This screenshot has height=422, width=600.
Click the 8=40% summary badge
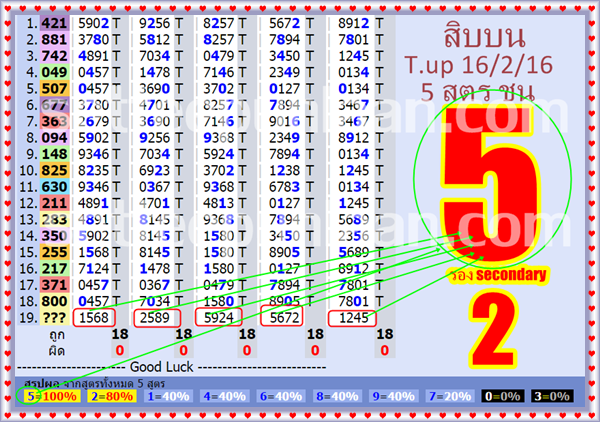(x=337, y=396)
